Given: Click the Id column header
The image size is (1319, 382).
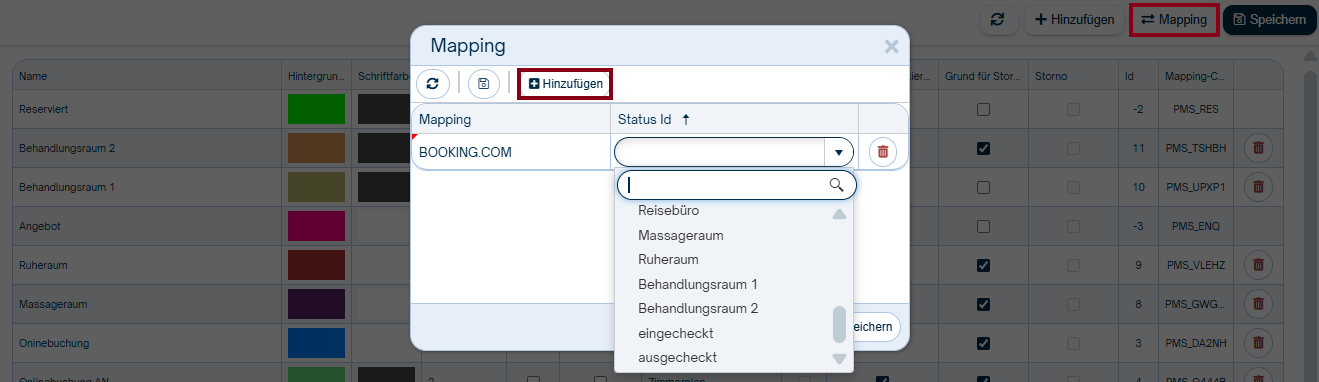Looking at the screenshot, I should [1138, 76].
